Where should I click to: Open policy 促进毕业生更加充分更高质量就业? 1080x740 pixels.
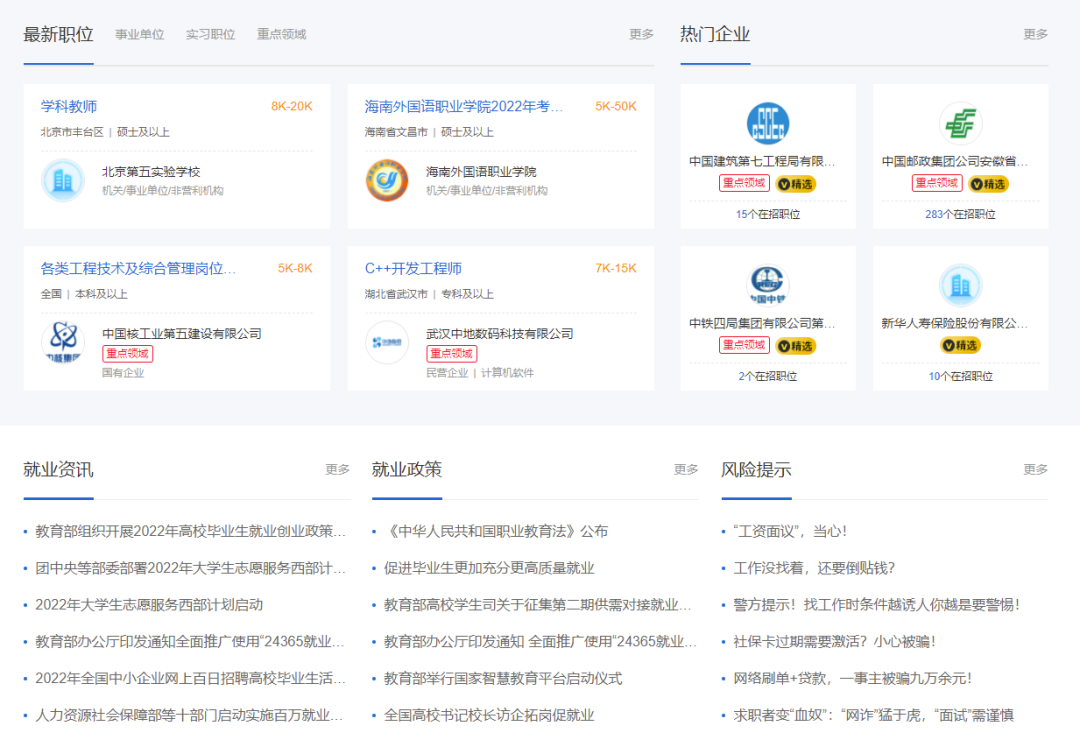tap(489, 568)
